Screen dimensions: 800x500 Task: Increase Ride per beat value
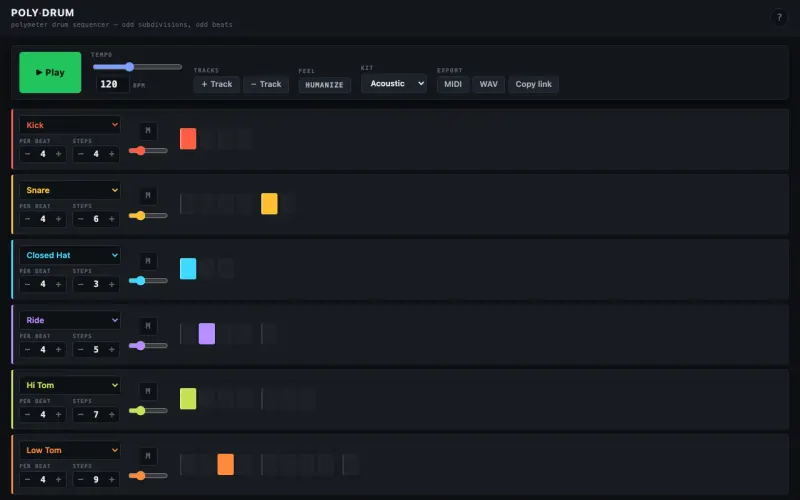pos(58,349)
